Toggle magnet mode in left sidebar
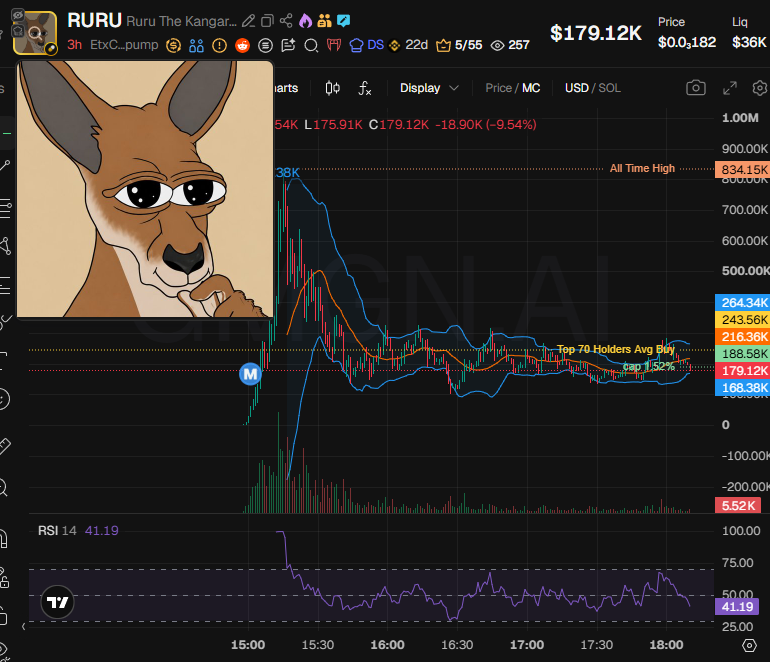Screen dimensions: 770x662 3,539
